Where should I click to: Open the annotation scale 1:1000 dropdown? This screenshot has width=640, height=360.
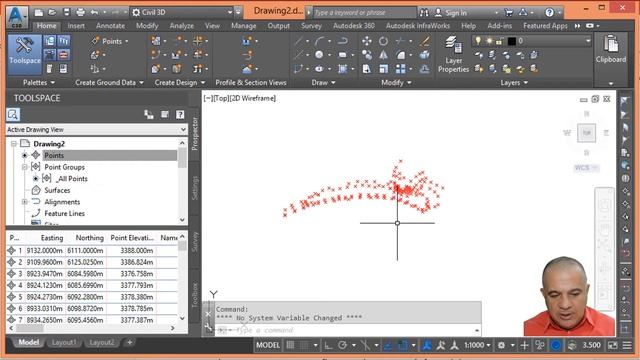coord(477,345)
